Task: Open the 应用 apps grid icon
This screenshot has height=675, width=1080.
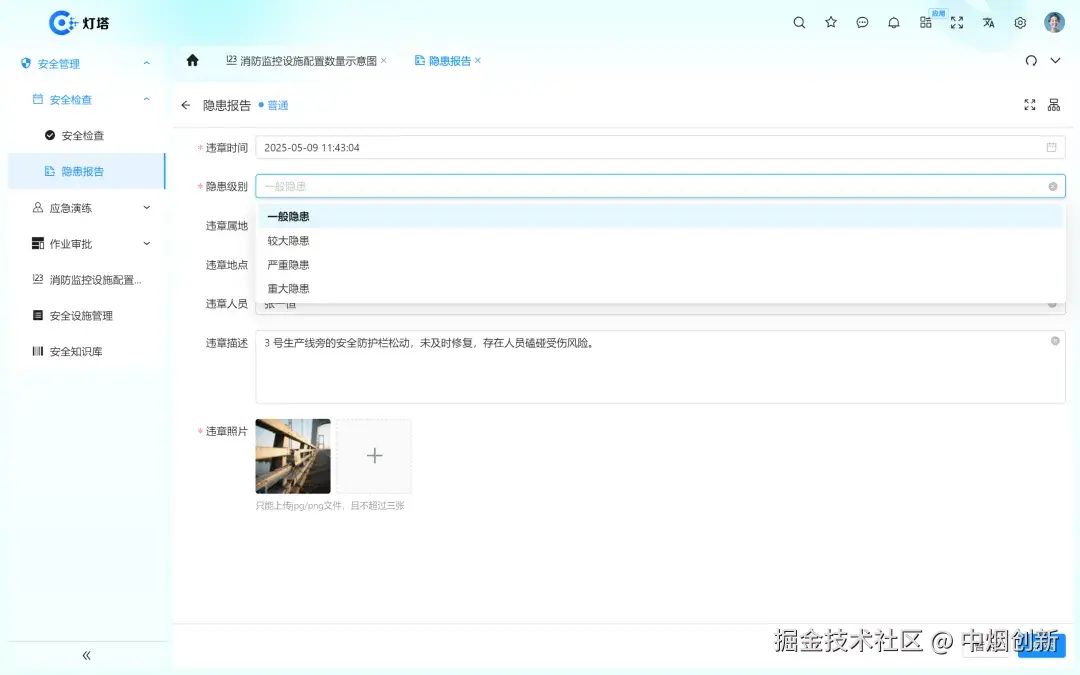Action: (925, 22)
